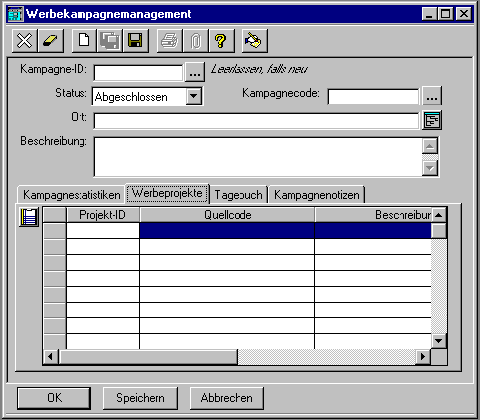
Task: Click the table's horizontal scrollbar right arrow
Action: [423, 357]
